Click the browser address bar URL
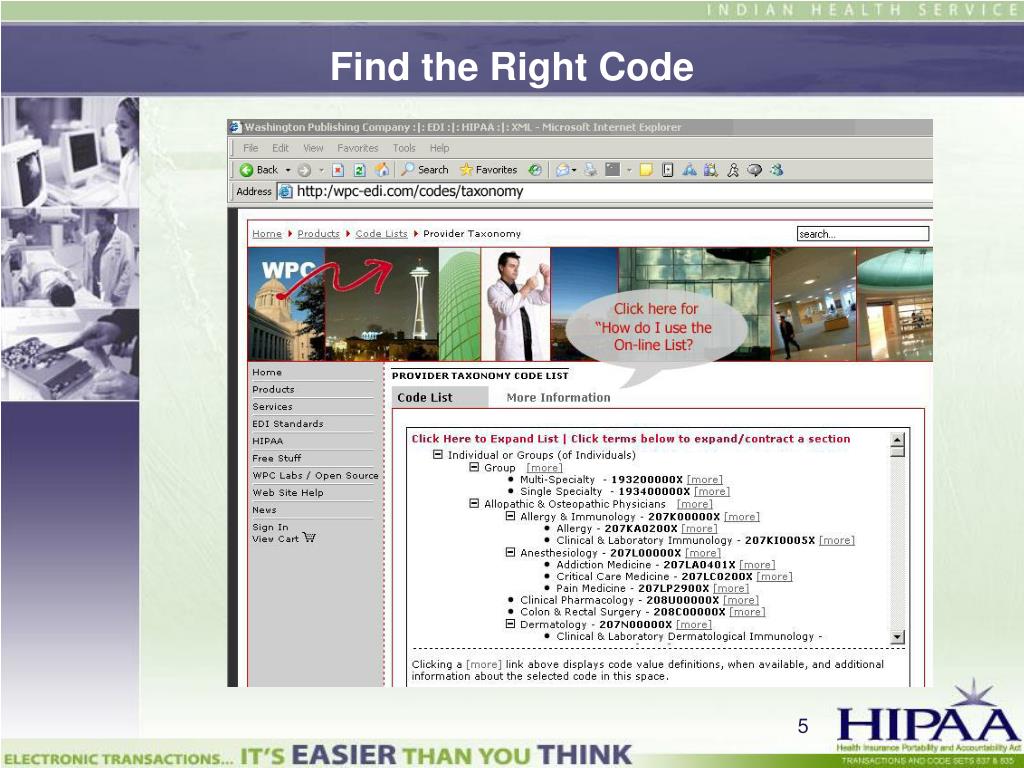Viewport: 1024px width, 768px height. 410,191
